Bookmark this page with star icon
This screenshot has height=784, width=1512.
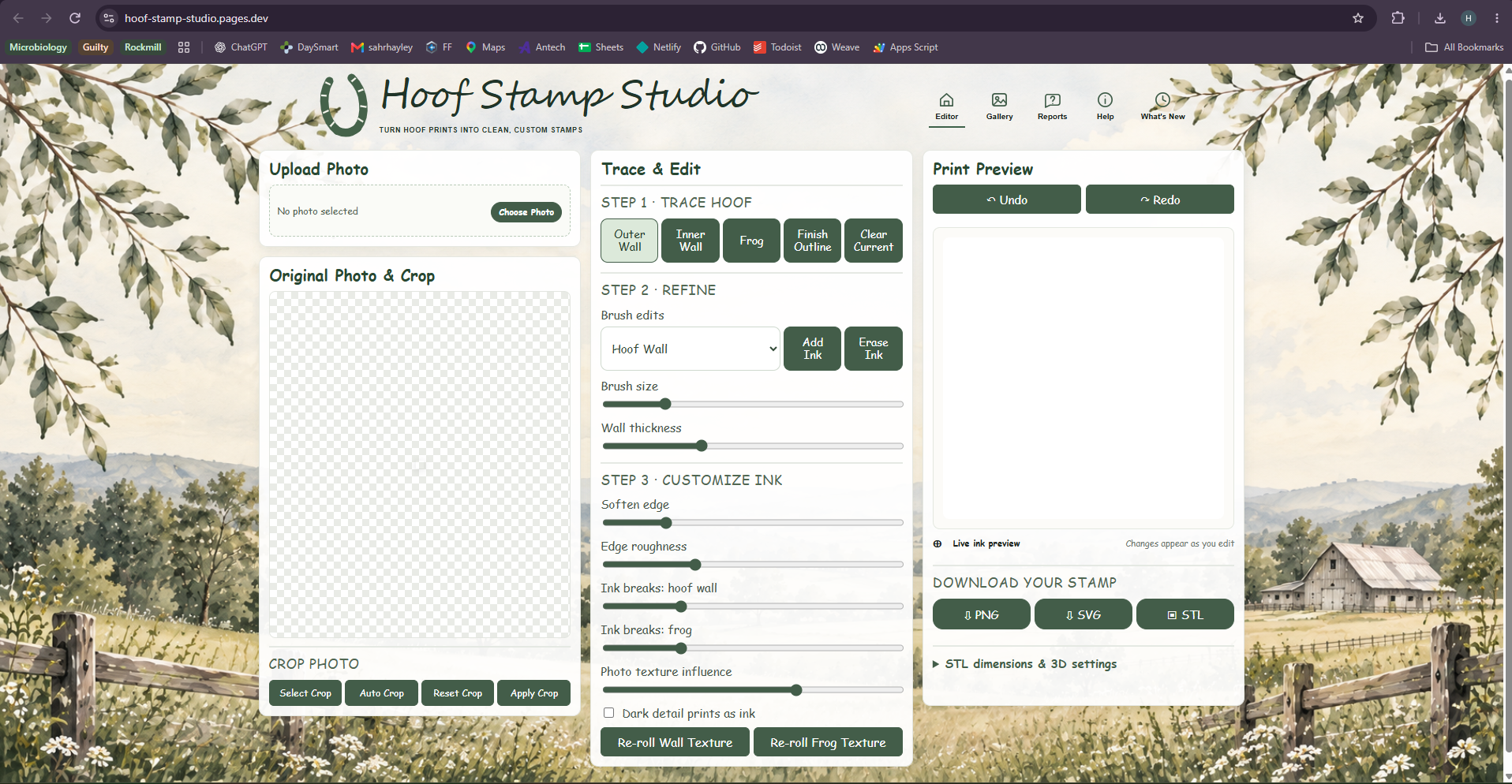tap(1358, 18)
